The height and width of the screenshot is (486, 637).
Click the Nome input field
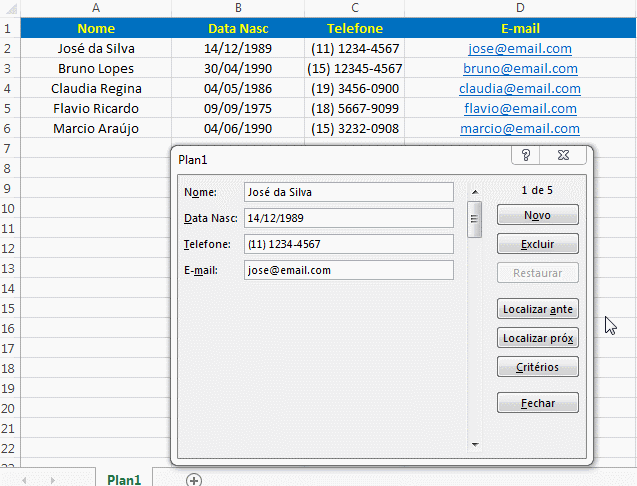coord(348,192)
